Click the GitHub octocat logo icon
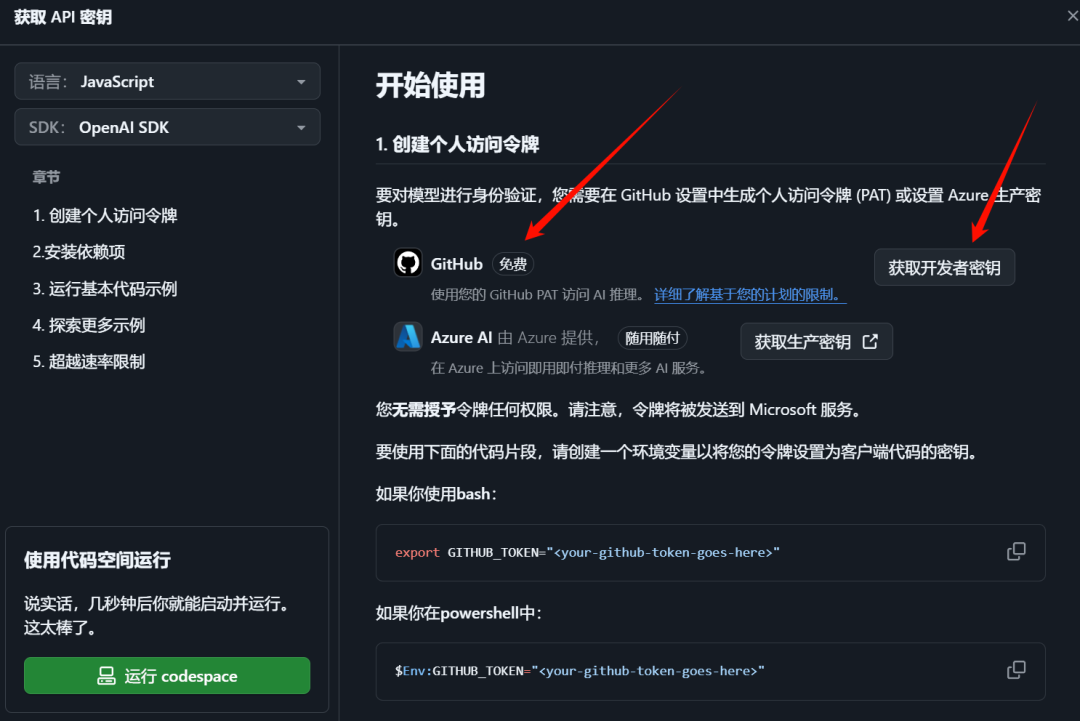Viewport: 1080px width, 721px height. click(408, 263)
